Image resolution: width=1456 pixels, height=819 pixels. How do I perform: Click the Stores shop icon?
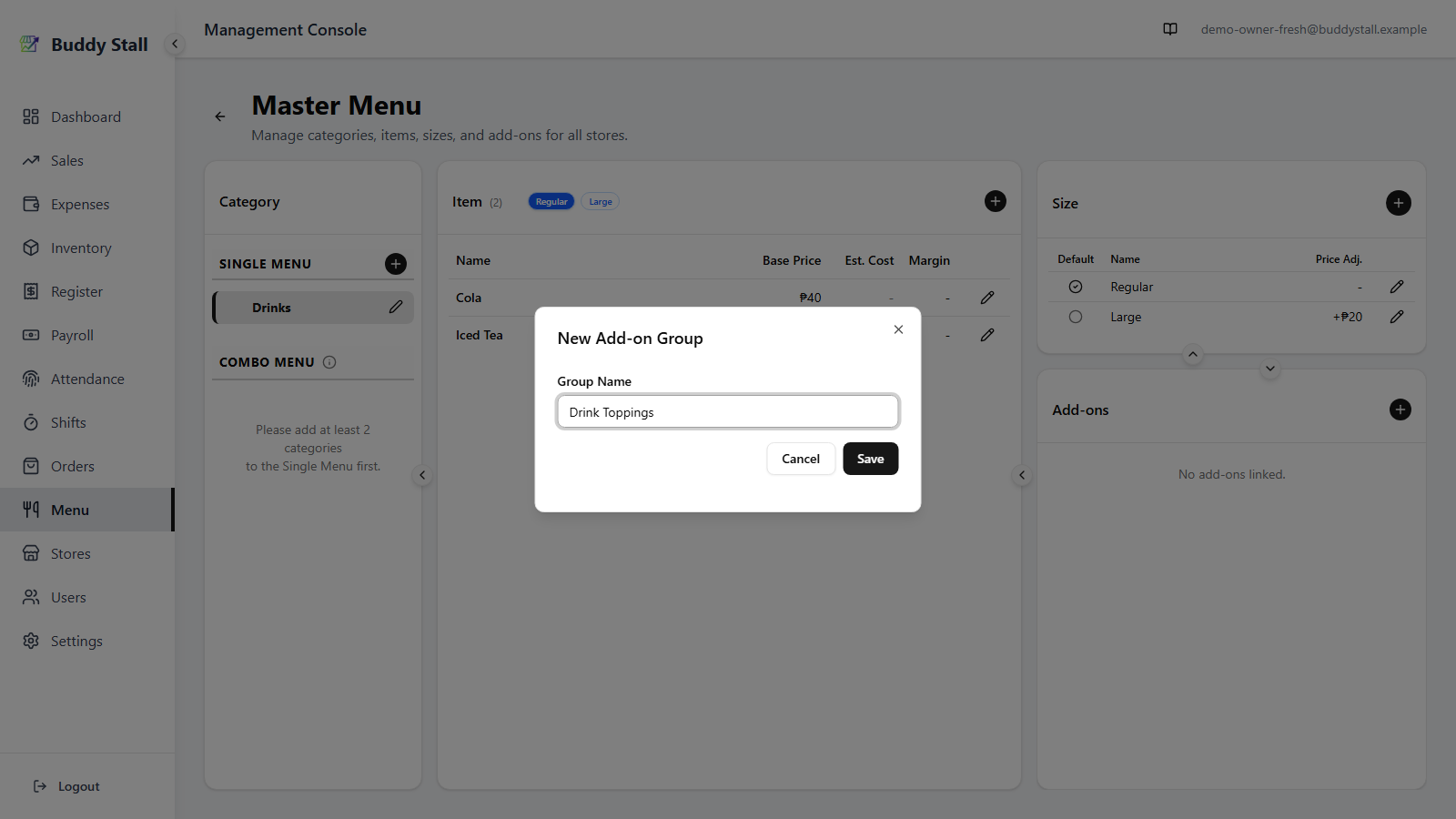(31, 553)
